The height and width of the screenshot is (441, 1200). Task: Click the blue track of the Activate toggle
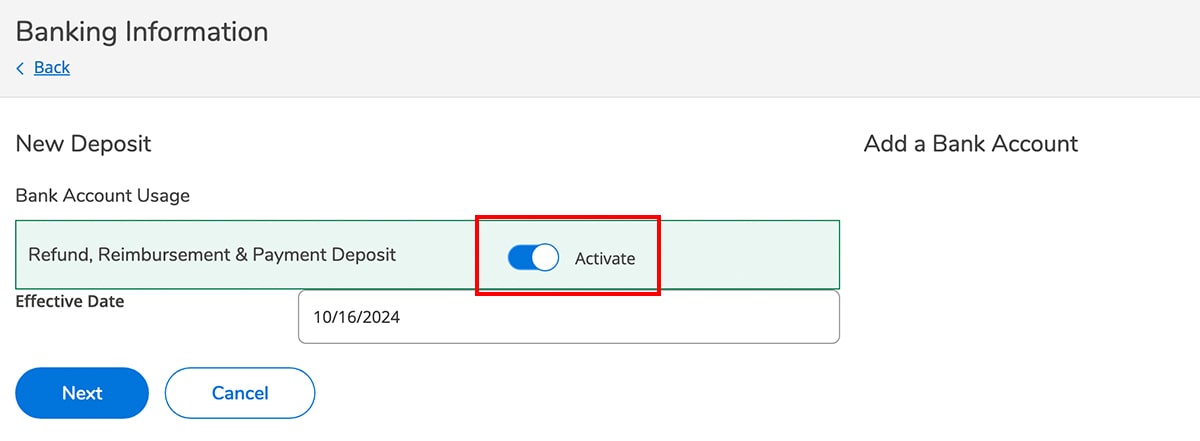click(x=520, y=258)
